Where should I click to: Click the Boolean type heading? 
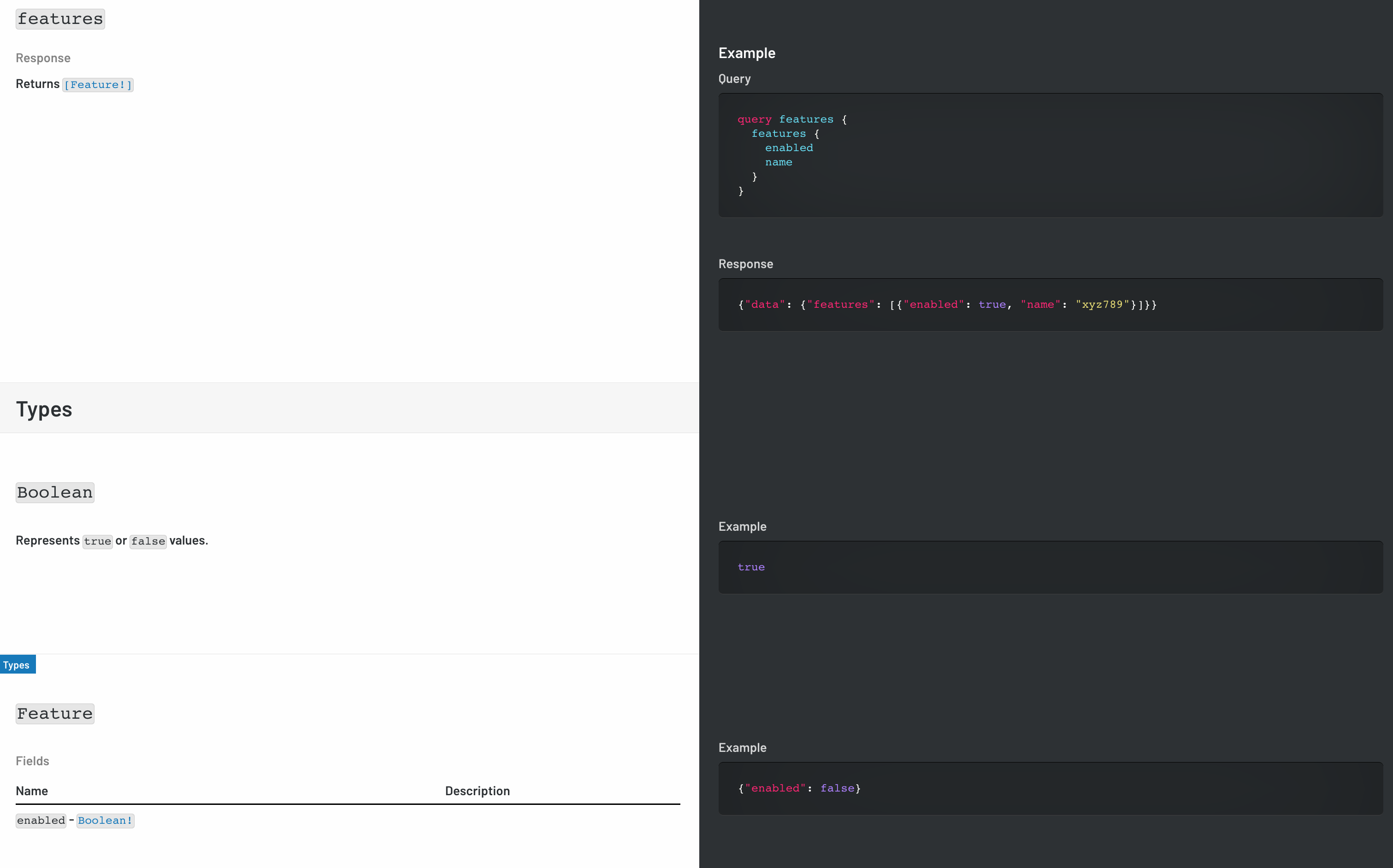point(54,492)
